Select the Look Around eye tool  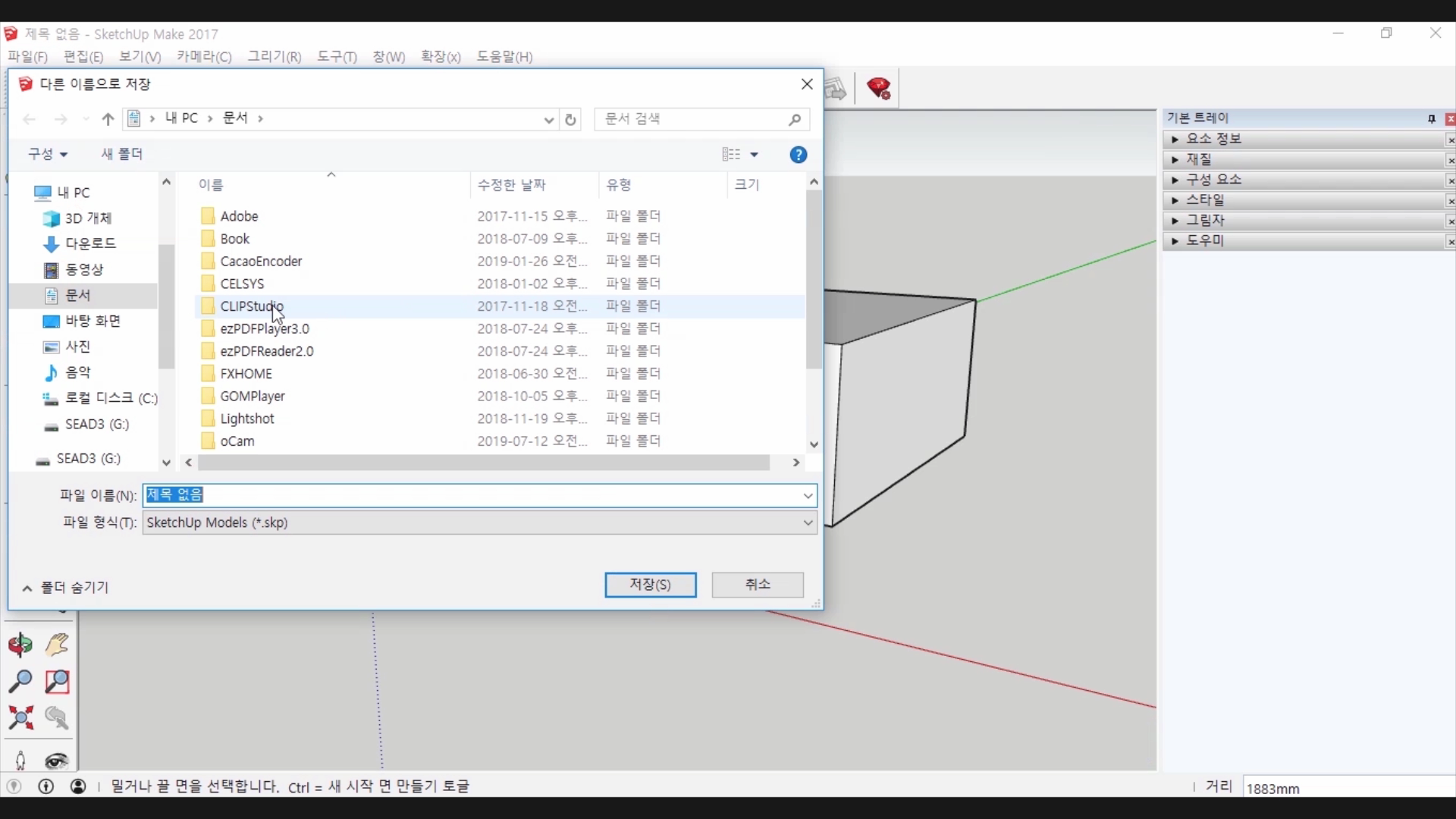(57, 760)
